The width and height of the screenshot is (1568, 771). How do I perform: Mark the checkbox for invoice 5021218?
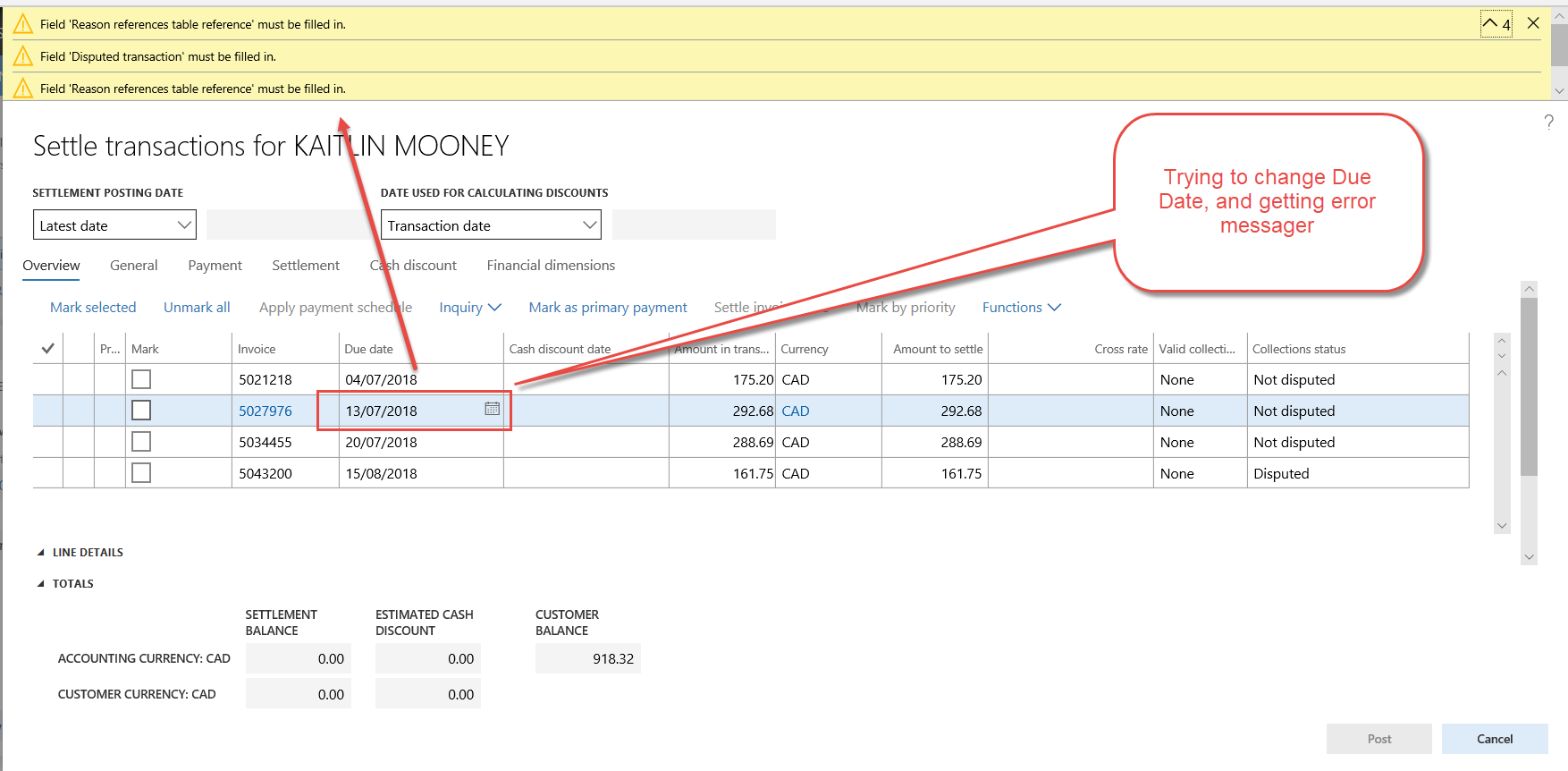(x=141, y=379)
